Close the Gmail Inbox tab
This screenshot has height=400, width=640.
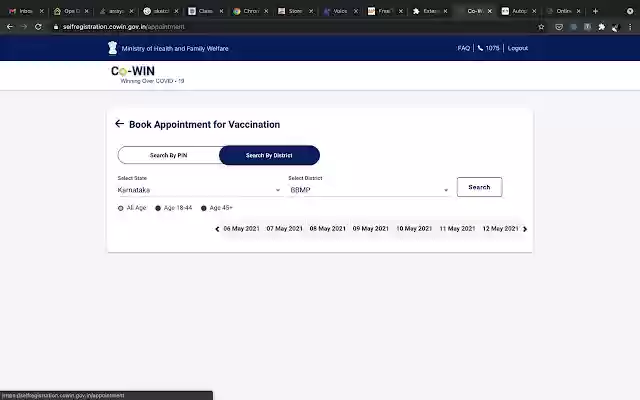41,11
